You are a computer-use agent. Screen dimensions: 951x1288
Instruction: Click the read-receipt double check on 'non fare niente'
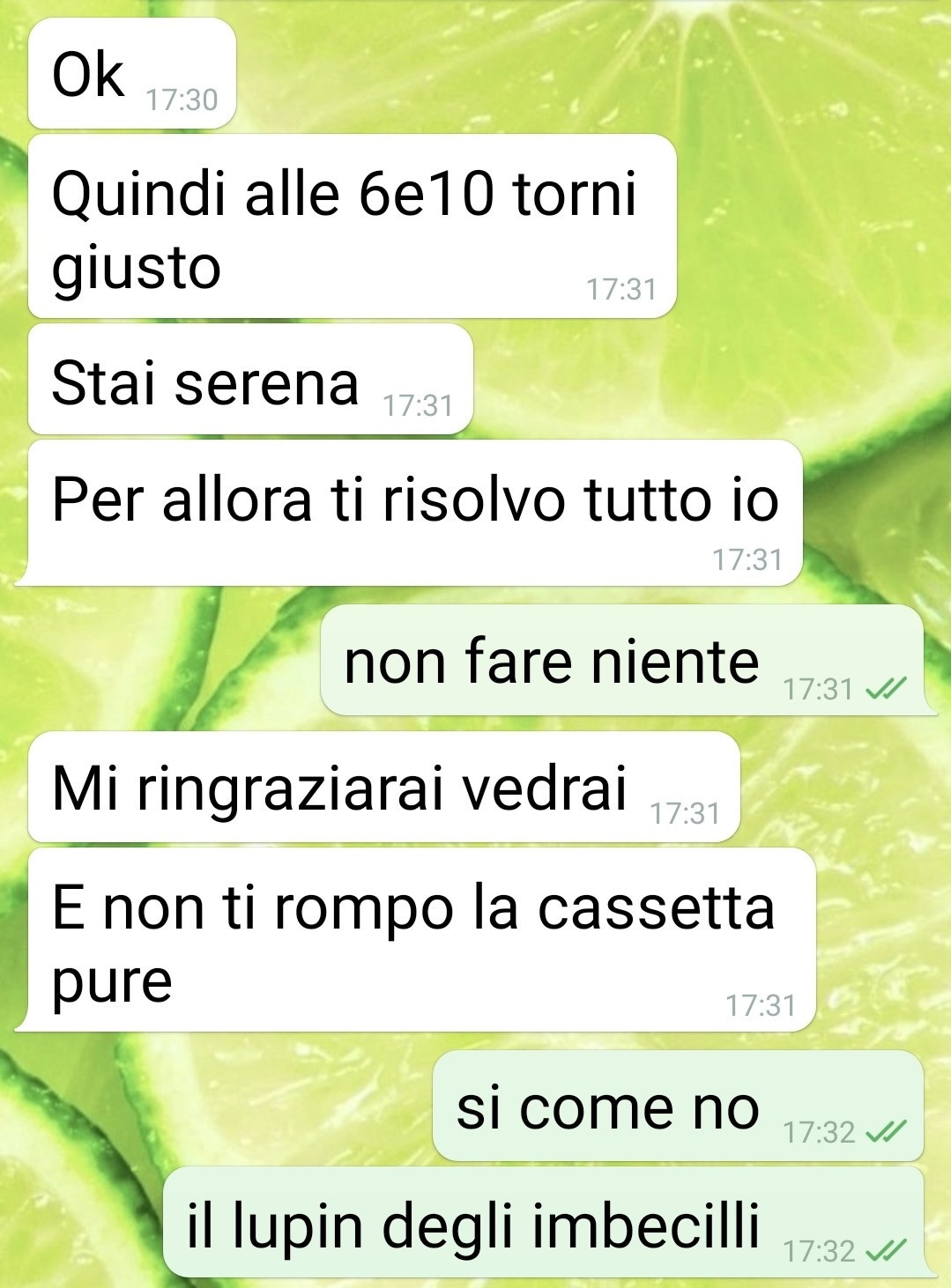pos(886,689)
